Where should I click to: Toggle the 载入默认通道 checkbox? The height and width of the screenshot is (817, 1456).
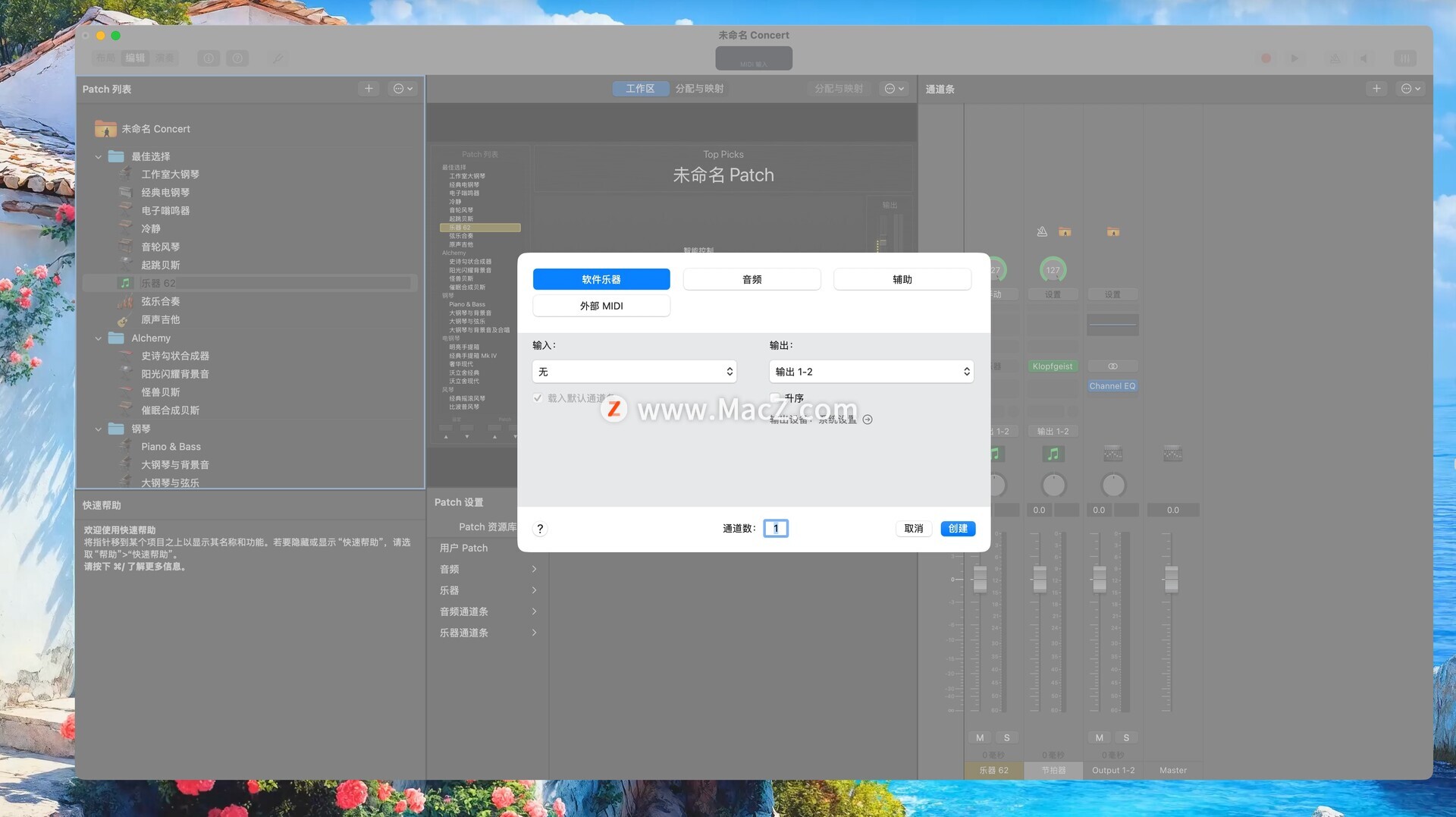click(538, 398)
